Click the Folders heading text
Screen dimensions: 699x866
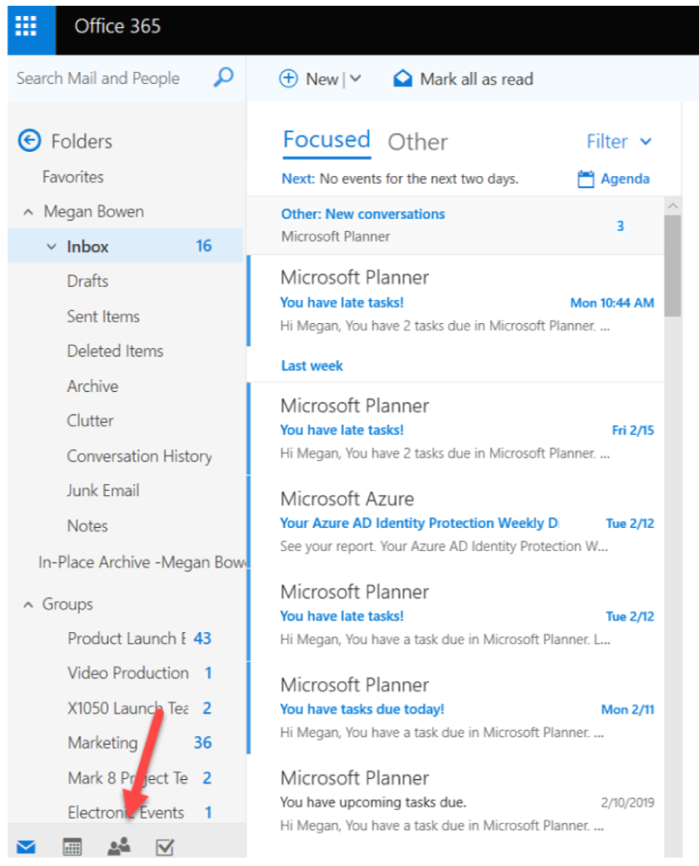[82, 141]
